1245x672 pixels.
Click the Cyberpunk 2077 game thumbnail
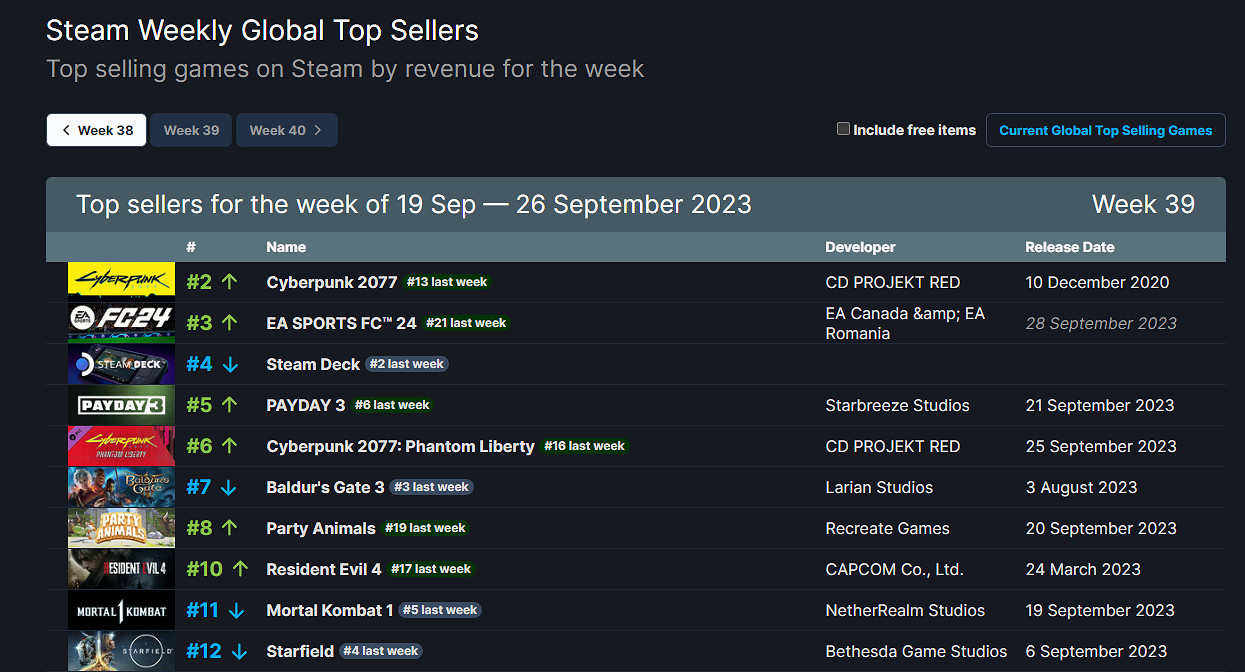pyautogui.click(x=121, y=282)
